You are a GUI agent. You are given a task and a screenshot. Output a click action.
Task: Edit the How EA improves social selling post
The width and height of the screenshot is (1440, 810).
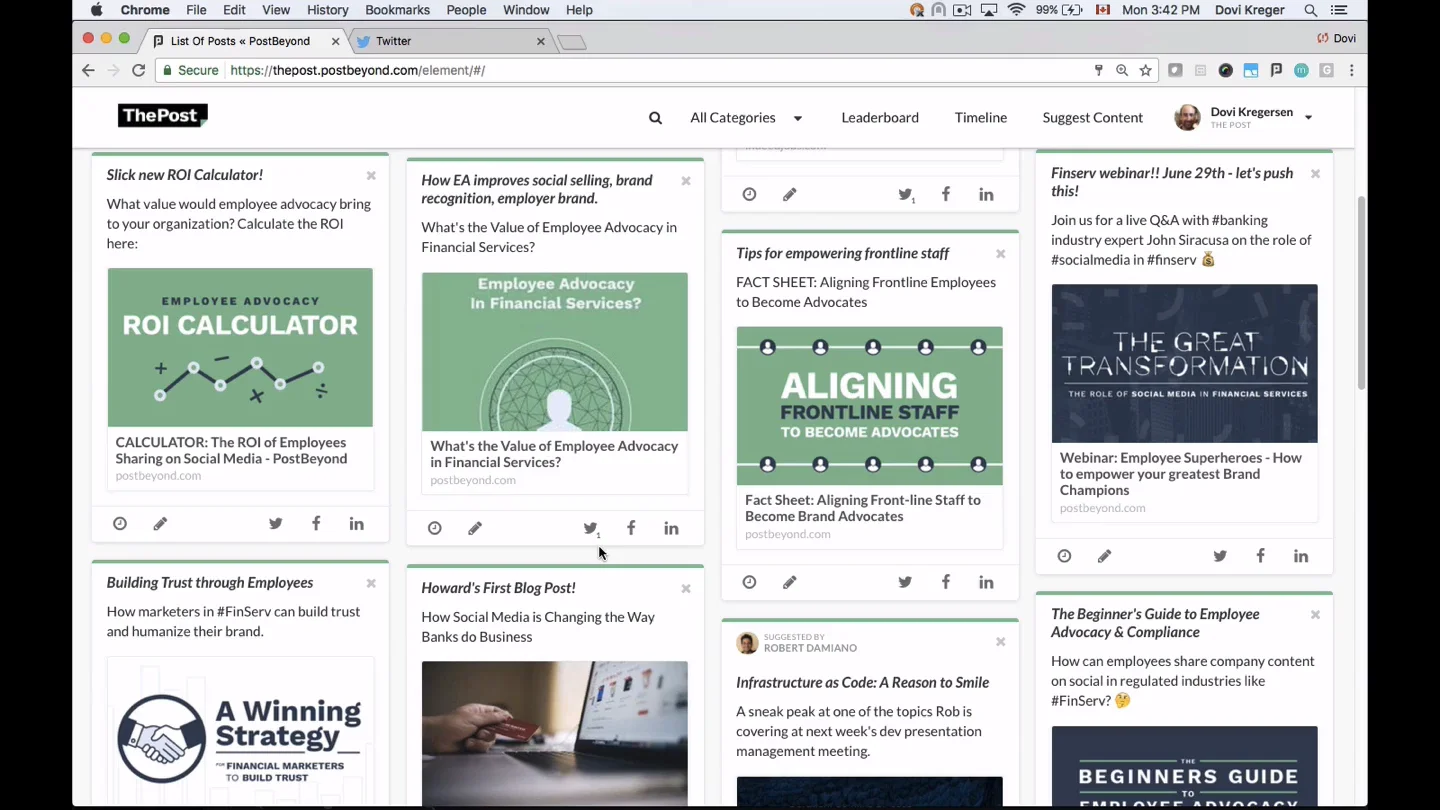(x=475, y=528)
